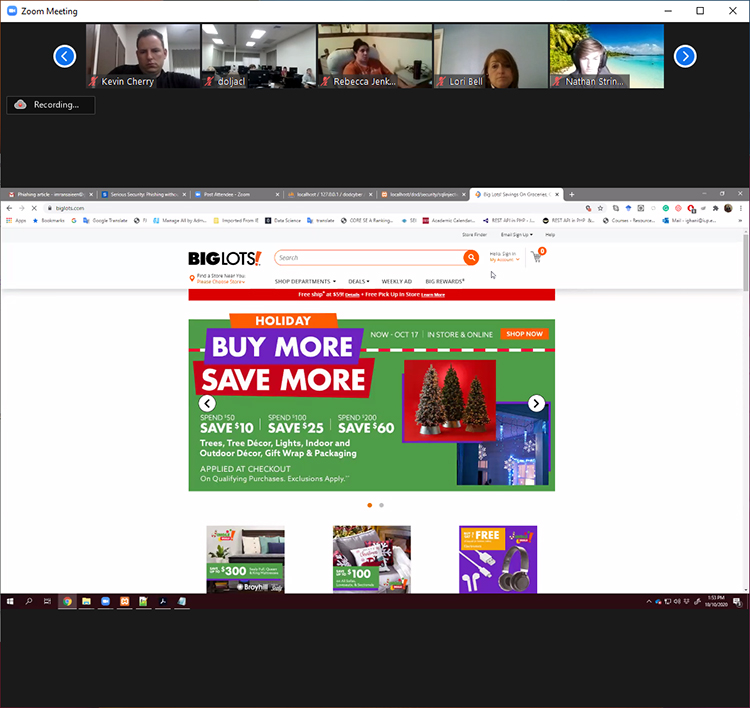Select doljacl video thumbnail

[259, 56]
